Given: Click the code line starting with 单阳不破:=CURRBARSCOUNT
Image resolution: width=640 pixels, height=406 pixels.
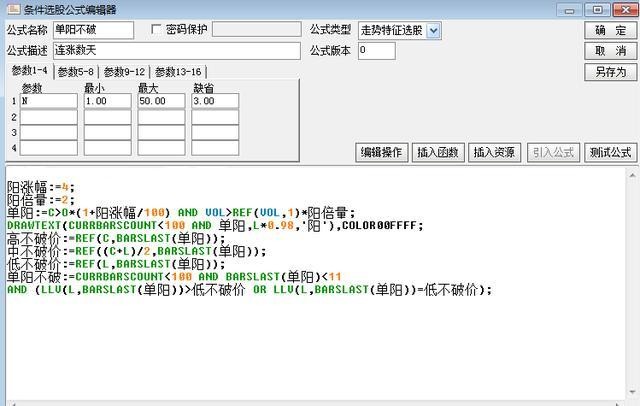Looking at the screenshot, I should coord(174,277).
